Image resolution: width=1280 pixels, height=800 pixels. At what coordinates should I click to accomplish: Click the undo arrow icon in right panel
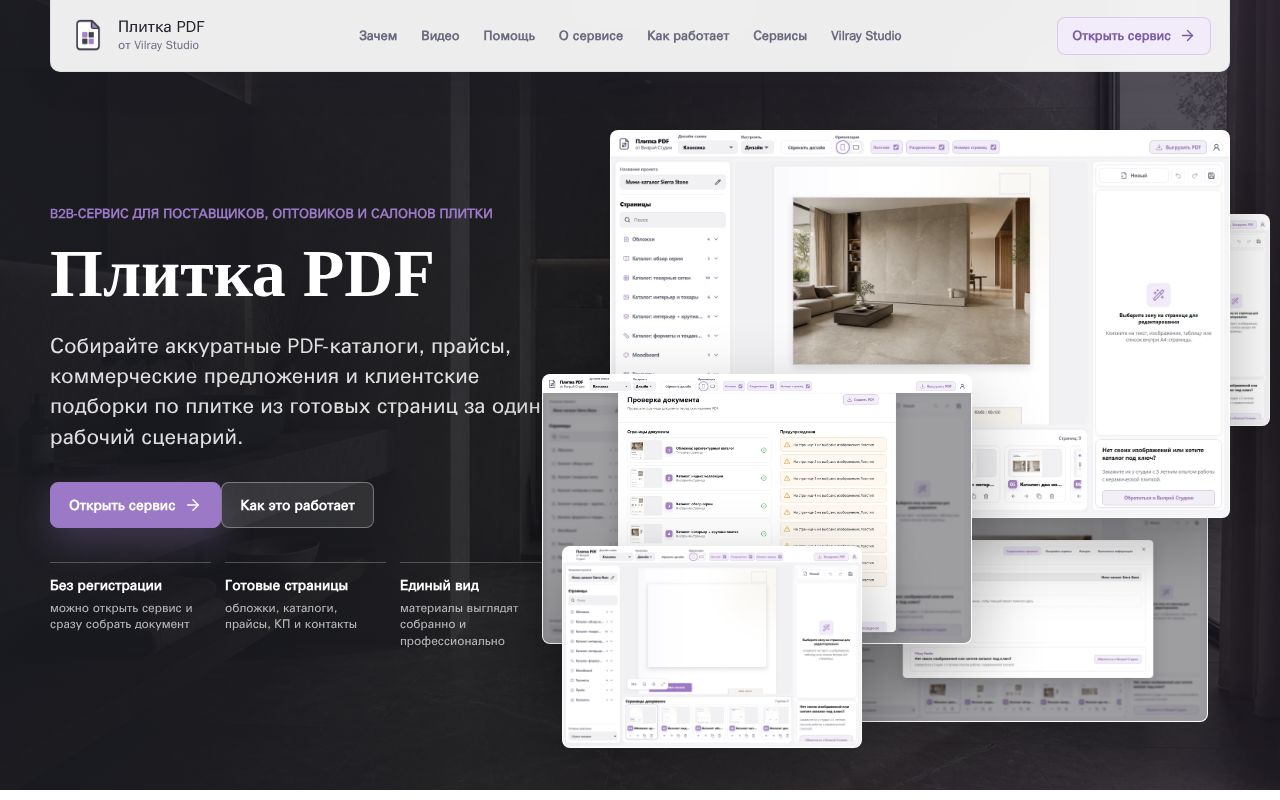coord(1178,176)
